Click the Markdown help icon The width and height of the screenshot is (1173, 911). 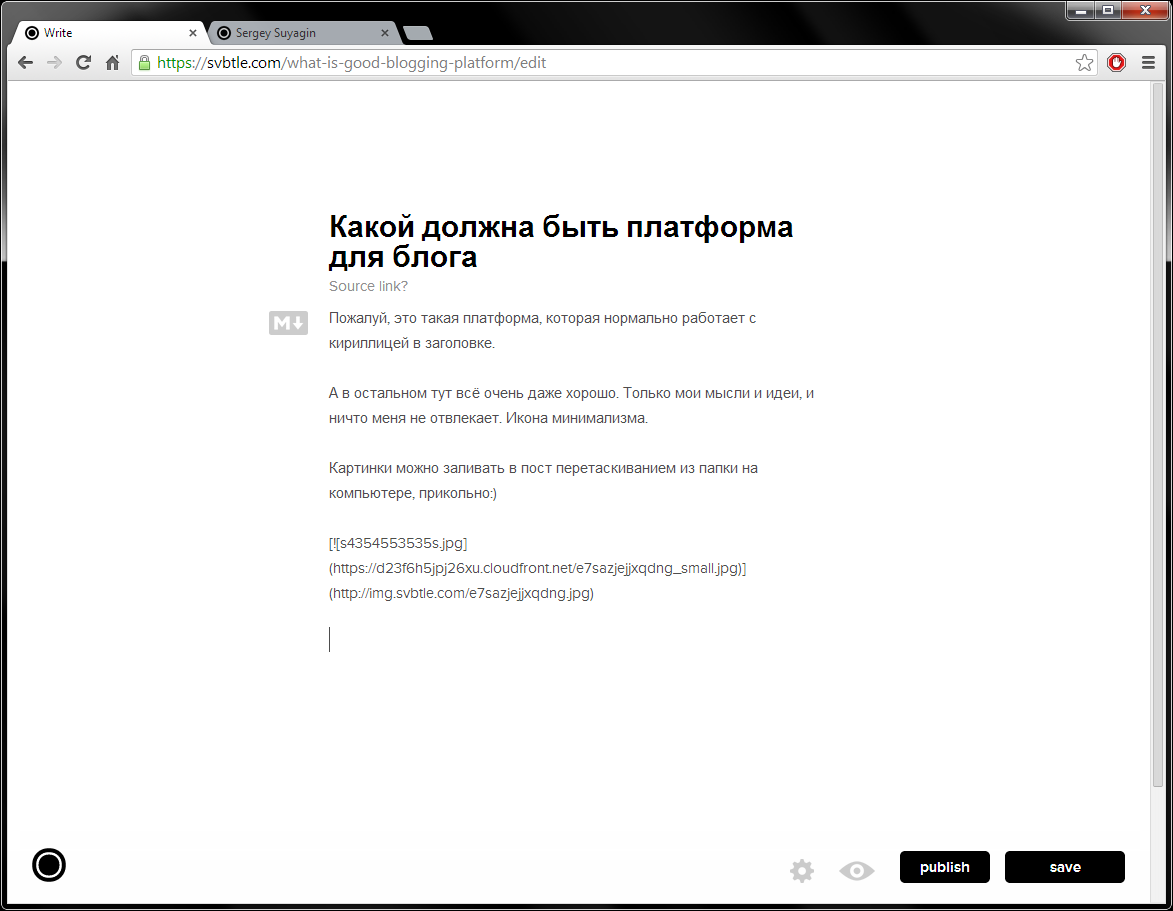tap(288, 323)
